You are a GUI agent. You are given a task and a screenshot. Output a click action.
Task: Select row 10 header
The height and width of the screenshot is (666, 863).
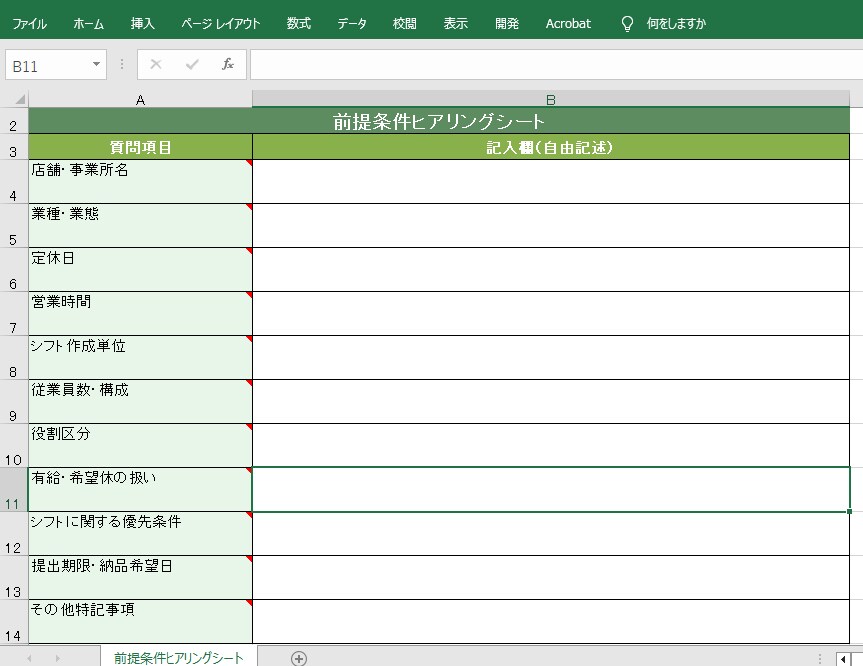pyautogui.click(x=14, y=446)
